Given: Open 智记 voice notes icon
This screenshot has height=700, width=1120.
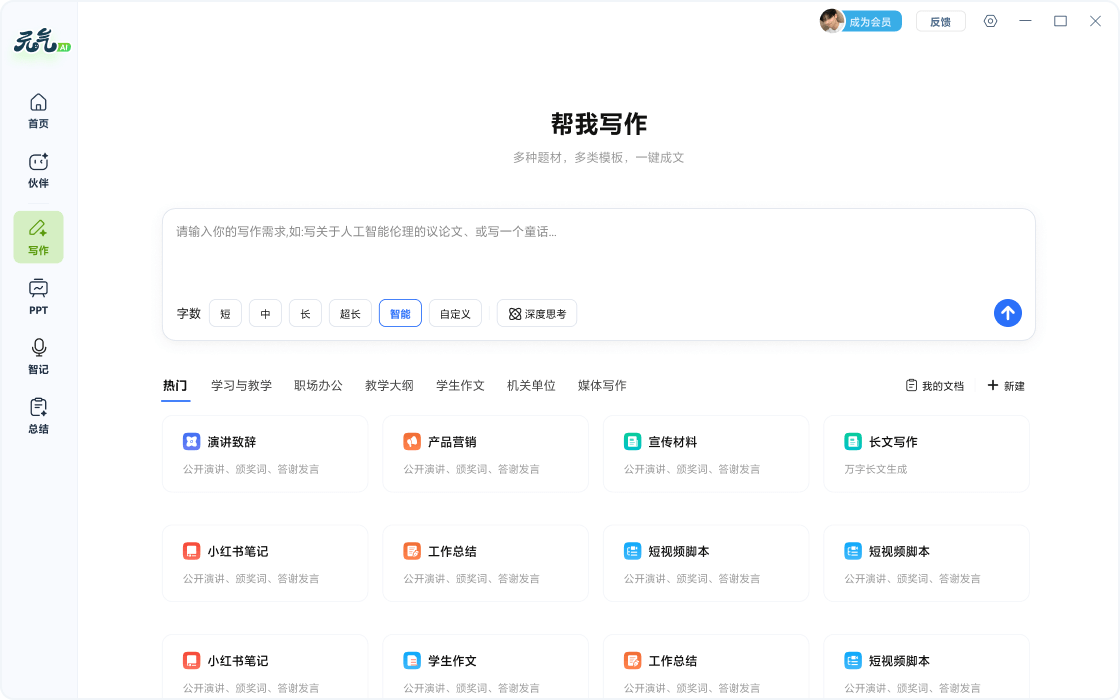Looking at the screenshot, I should (38, 356).
